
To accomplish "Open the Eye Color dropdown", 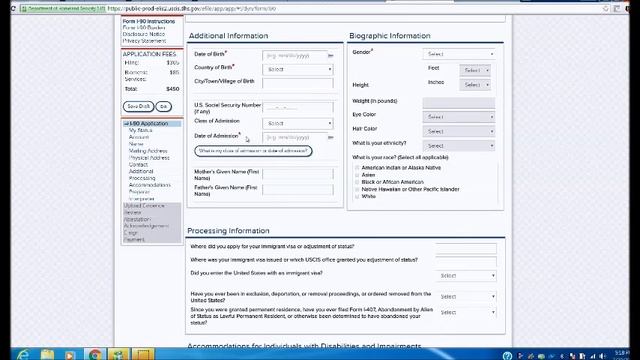I will click(459, 117).
